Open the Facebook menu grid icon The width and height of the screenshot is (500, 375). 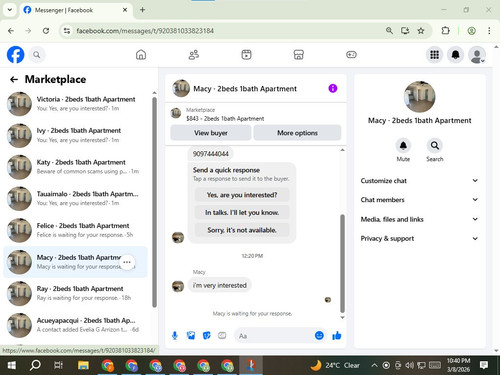tap(434, 55)
